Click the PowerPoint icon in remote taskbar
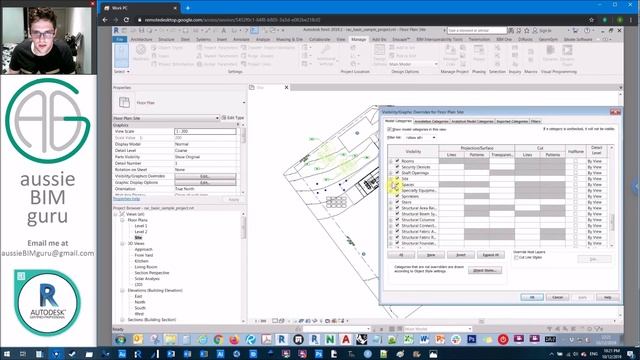Image resolution: width=640 pixels, height=360 pixels. coord(440,339)
